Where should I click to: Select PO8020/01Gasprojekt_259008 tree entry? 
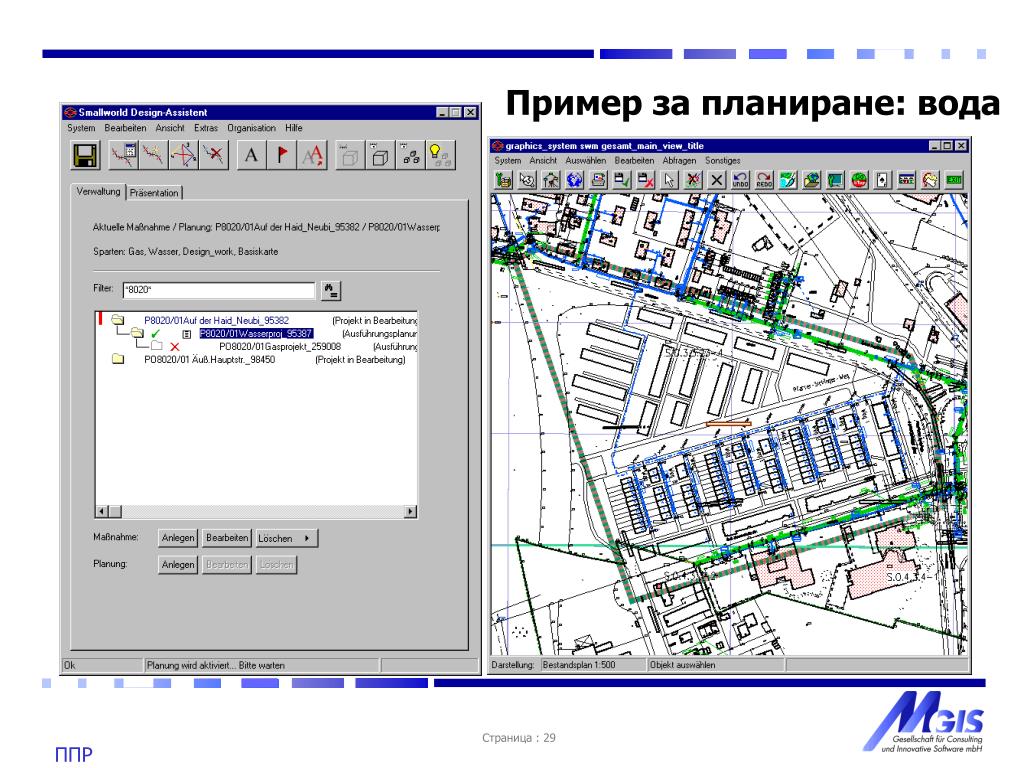[280, 347]
